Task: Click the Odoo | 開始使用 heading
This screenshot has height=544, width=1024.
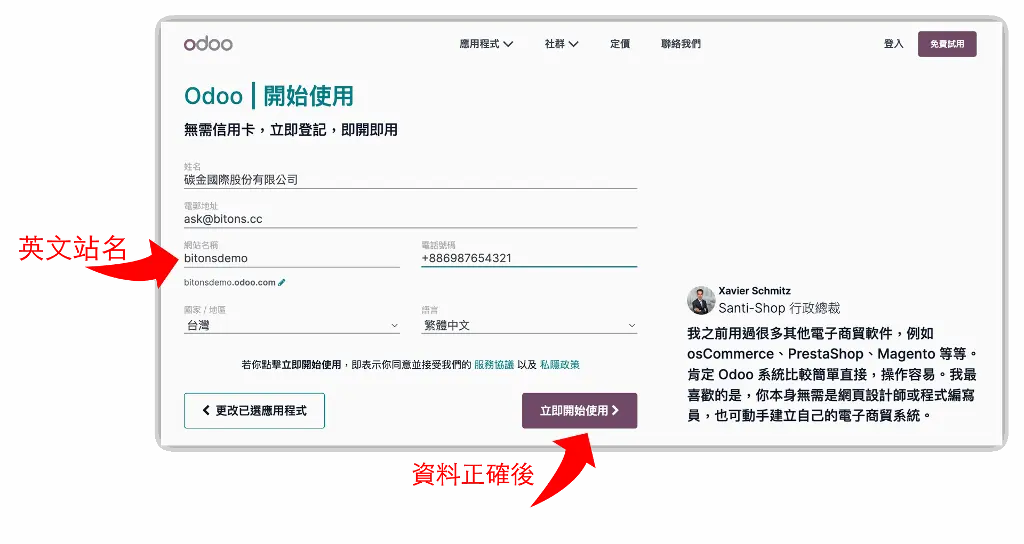Action: [x=268, y=96]
